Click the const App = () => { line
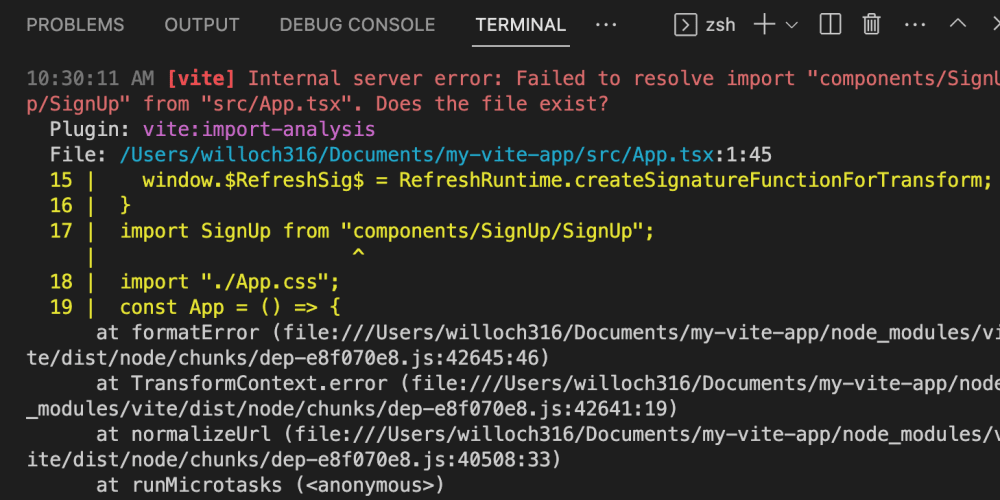1000x500 pixels. (x=230, y=307)
